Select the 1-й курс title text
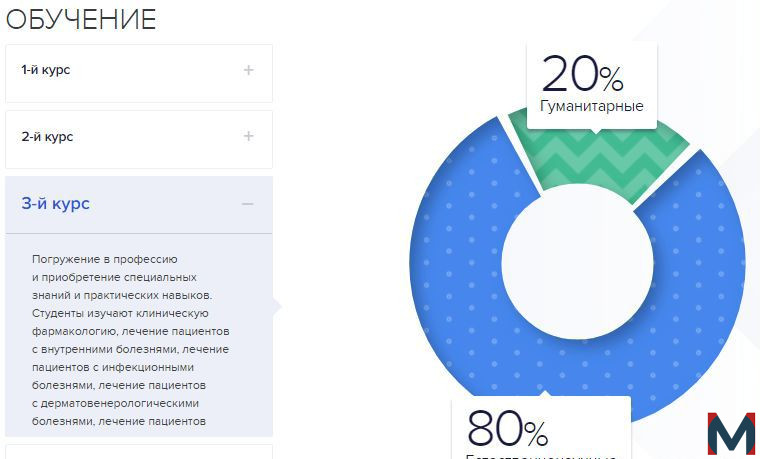760x459 pixels. (46, 70)
